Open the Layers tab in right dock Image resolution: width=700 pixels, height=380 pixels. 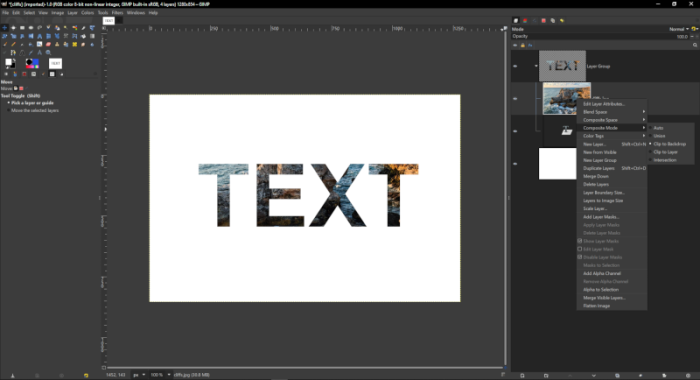[x=516, y=21]
